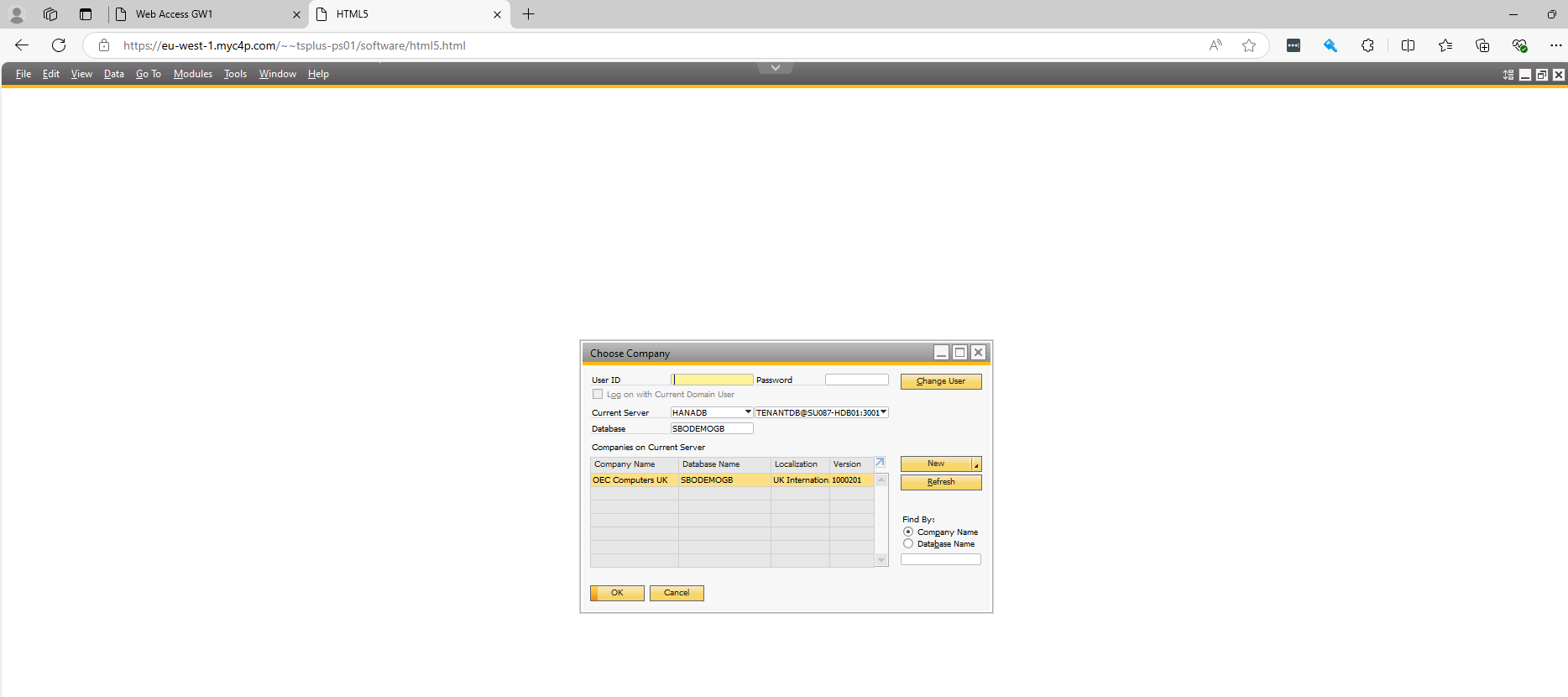Click the Read aloud icon in address bar
The width and height of the screenshot is (1568, 697).
pos(1215,45)
